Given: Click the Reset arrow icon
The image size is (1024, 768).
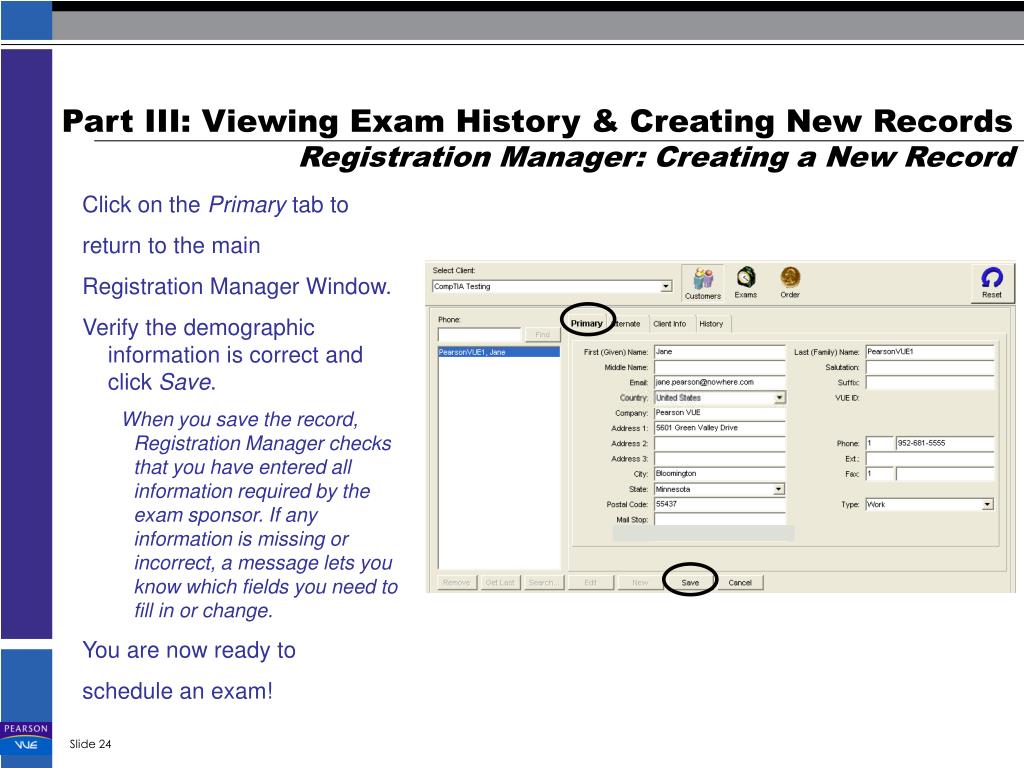Looking at the screenshot, I should point(991,283).
